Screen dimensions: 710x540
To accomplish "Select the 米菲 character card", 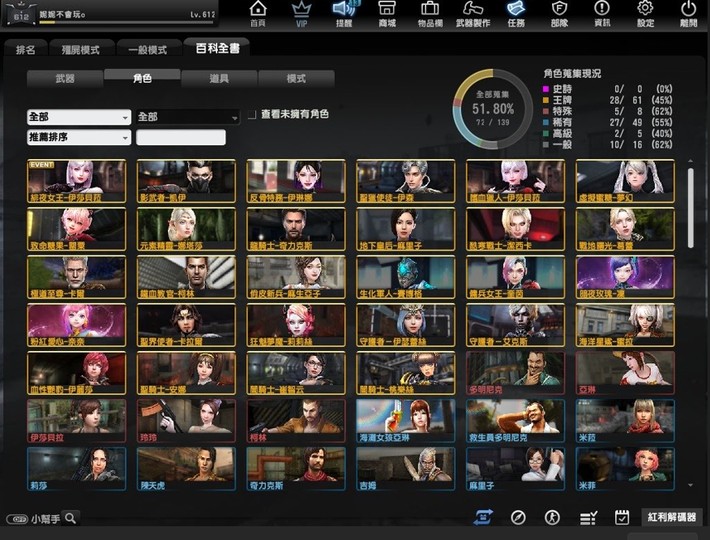I will click(625, 468).
